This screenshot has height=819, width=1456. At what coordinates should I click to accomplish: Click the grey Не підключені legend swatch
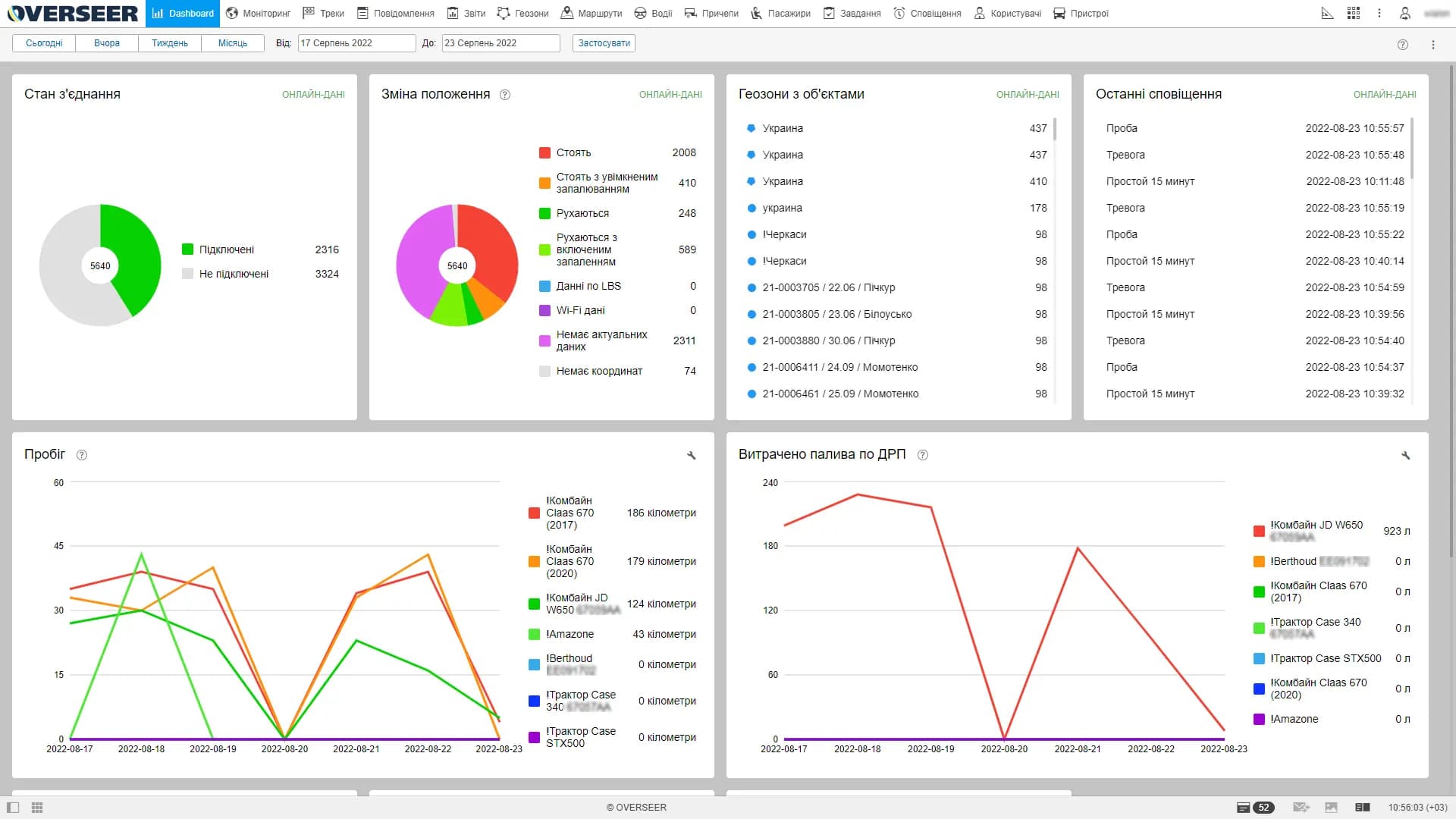pos(187,274)
